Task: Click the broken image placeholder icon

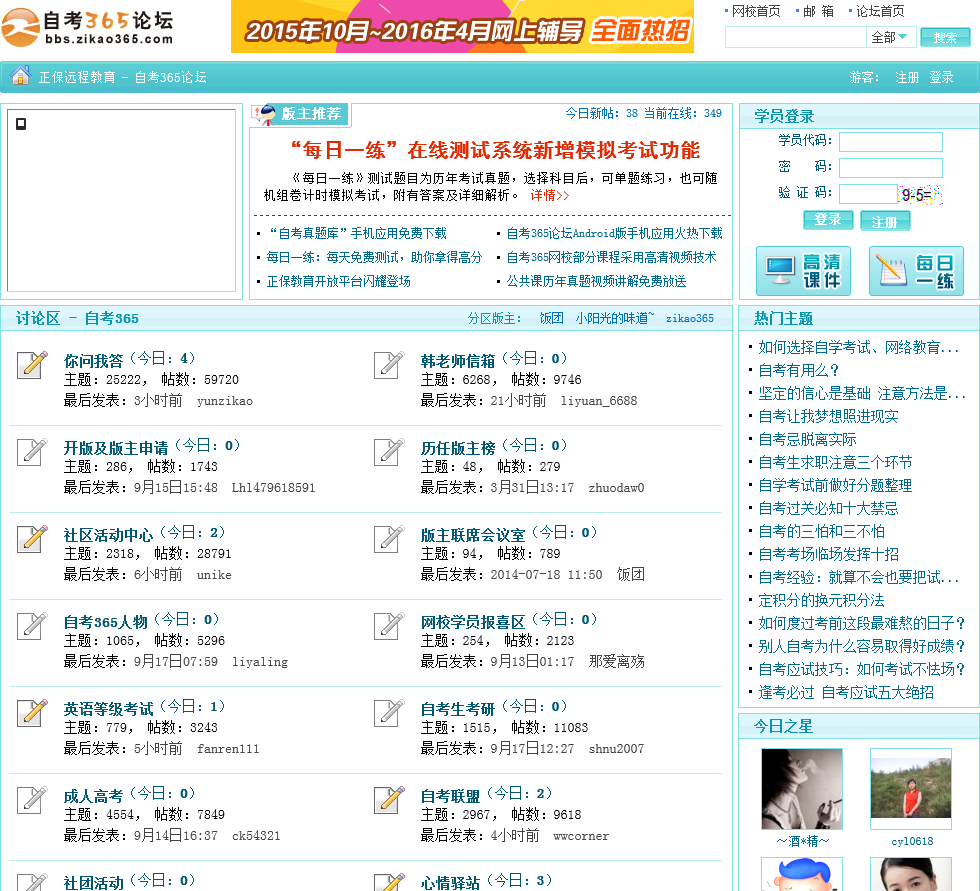Action: tap(21, 124)
